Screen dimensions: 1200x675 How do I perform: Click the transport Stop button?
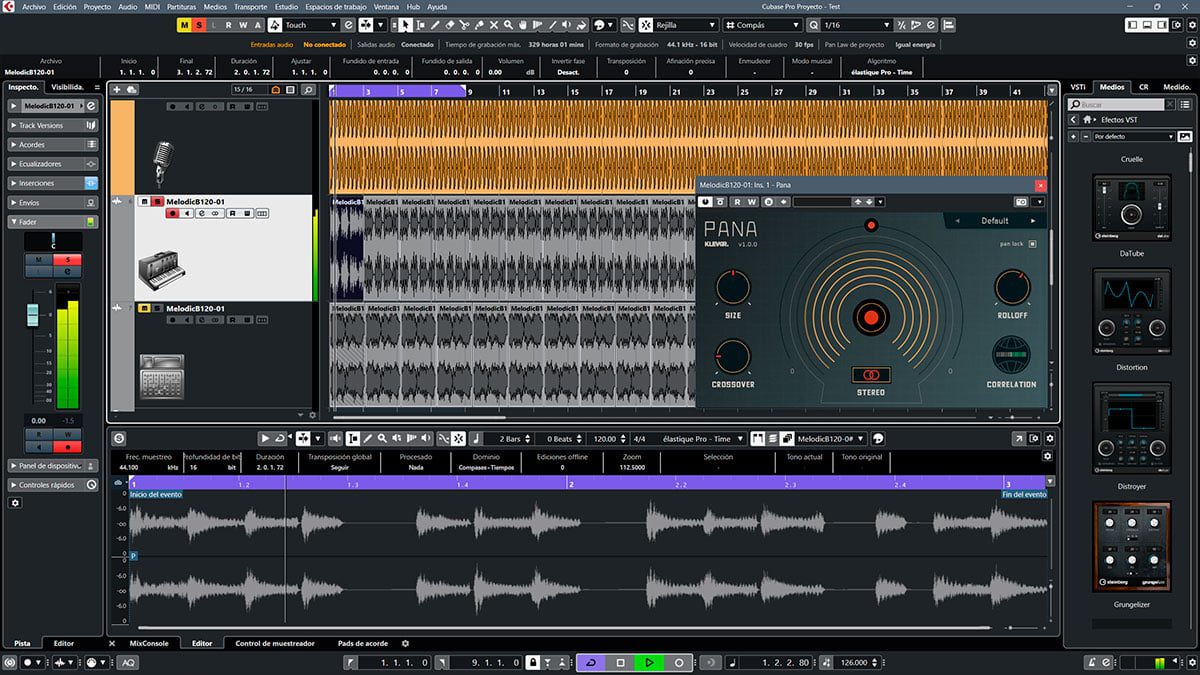(620, 662)
